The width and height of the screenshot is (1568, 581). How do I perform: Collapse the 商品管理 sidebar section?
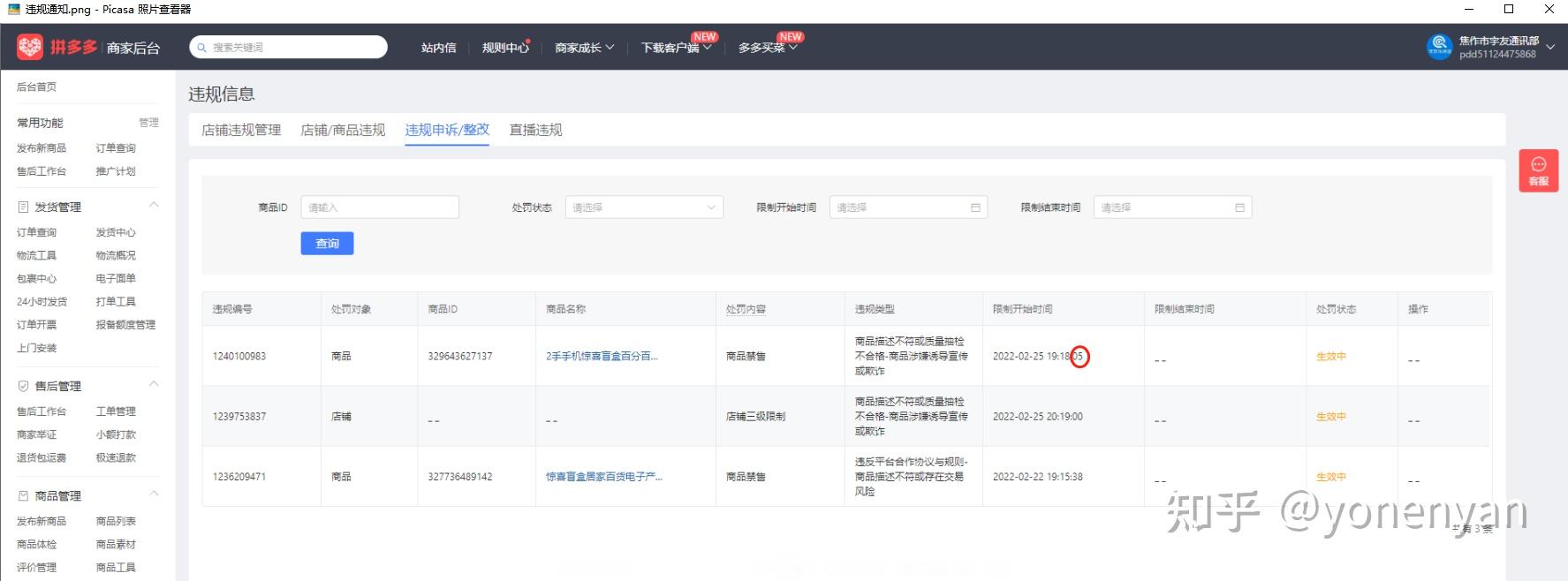pyautogui.click(x=154, y=494)
